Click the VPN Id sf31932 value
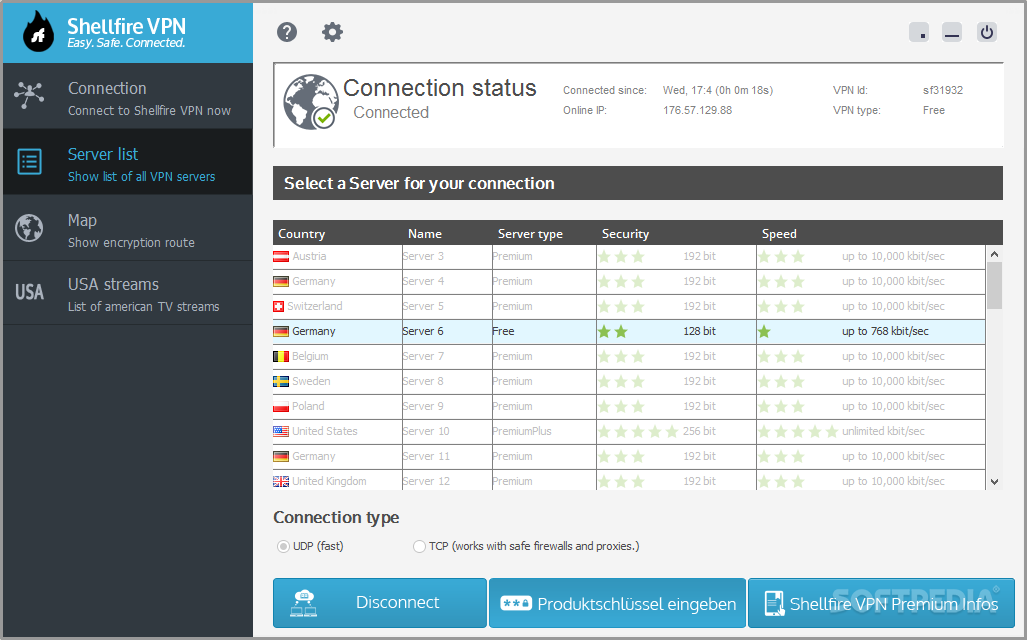 click(x=943, y=90)
